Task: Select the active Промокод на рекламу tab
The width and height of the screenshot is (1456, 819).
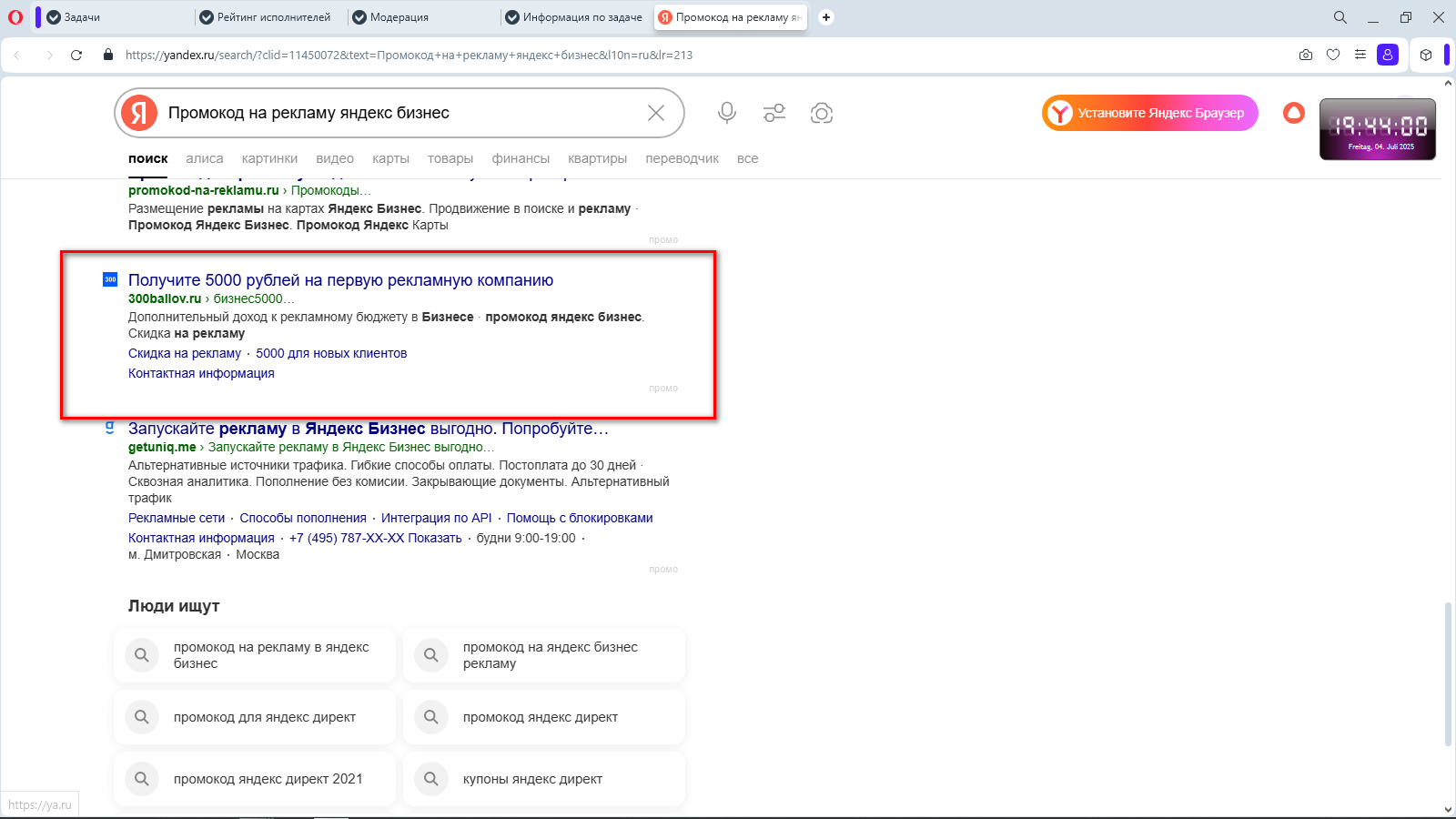Action: point(730,17)
